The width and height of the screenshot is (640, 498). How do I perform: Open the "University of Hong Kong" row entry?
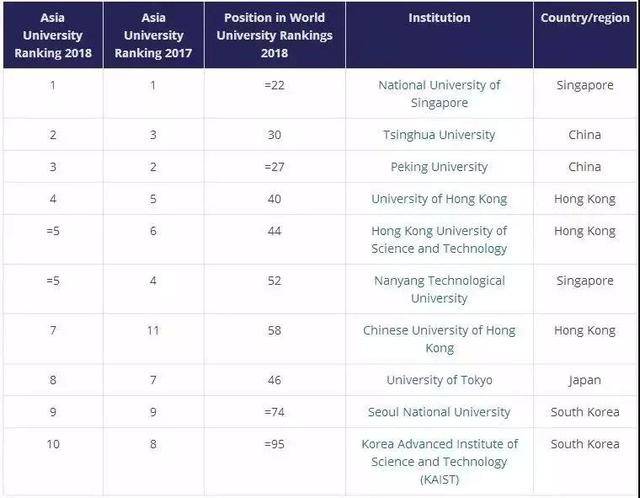(x=439, y=199)
